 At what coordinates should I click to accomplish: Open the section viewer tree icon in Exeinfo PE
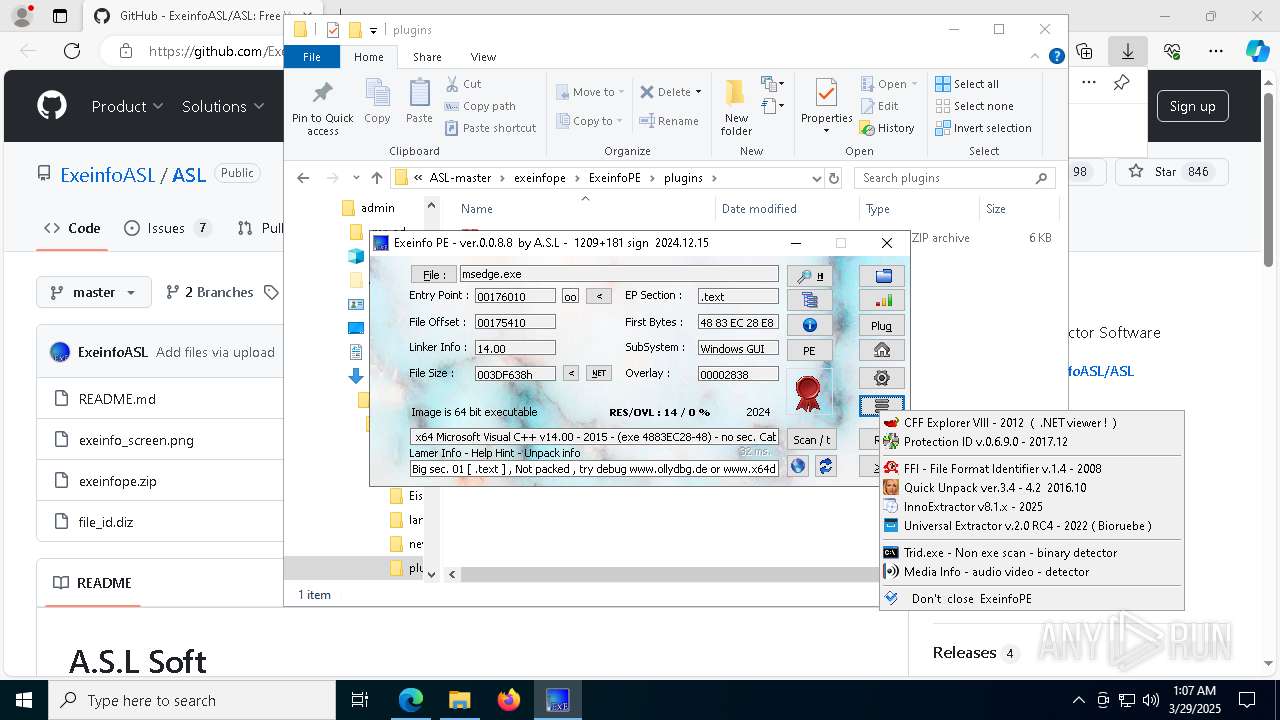click(x=809, y=300)
